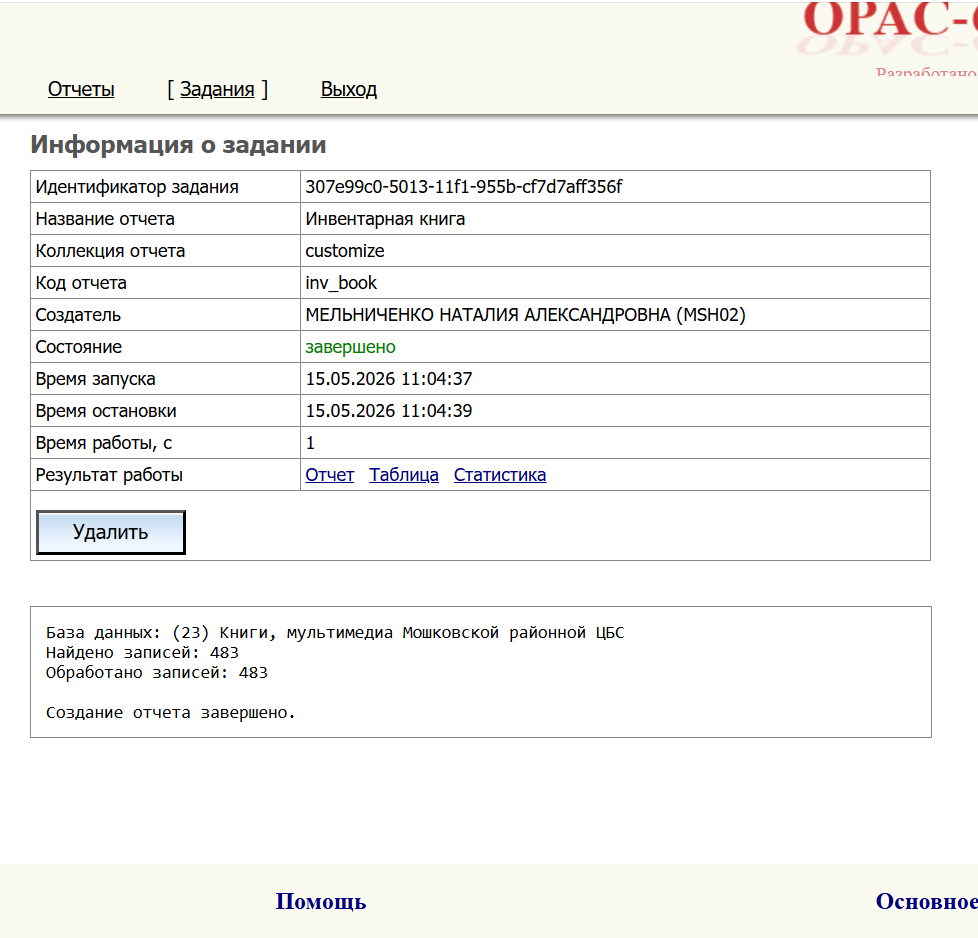Select the report code inv_book
The height and width of the screenshot is (938, 978).
341,283
